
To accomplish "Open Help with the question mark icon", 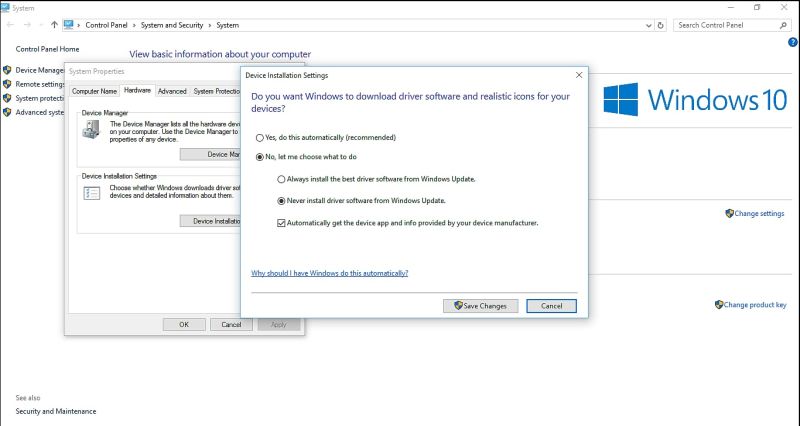I will click(x=792, y=42).
